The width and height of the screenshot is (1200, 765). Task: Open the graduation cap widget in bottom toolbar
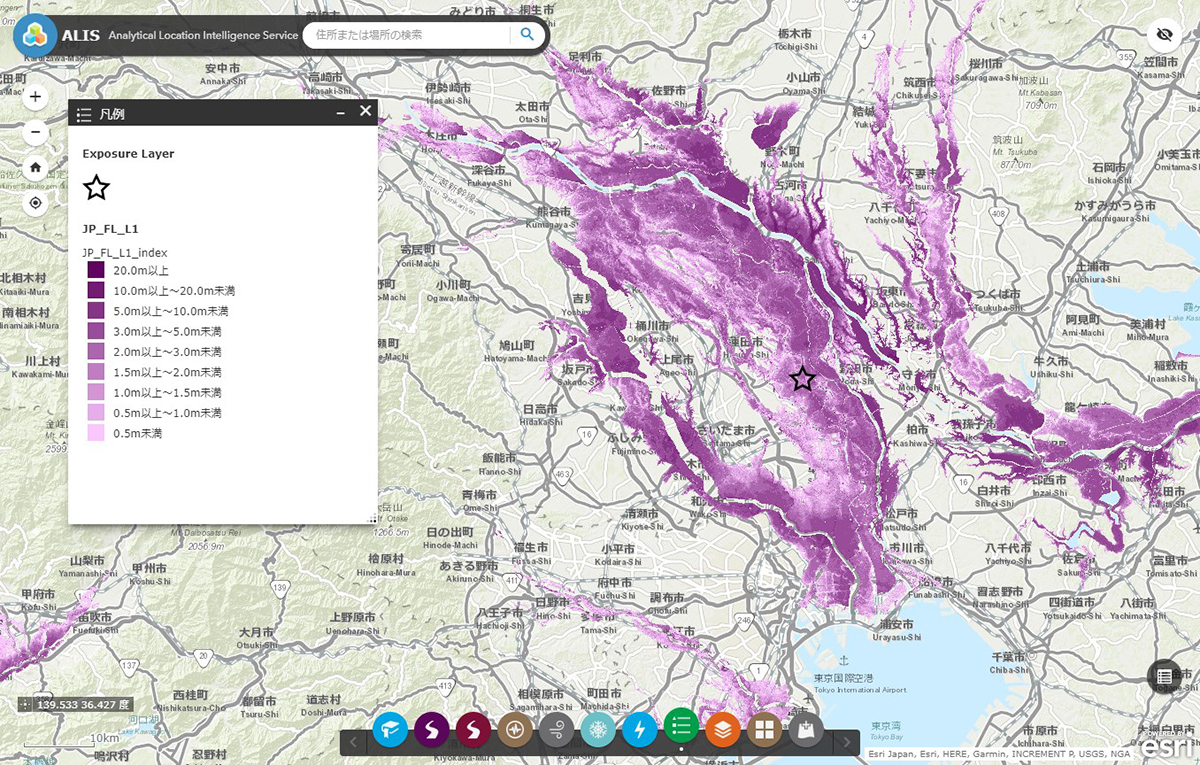point(390,729)
